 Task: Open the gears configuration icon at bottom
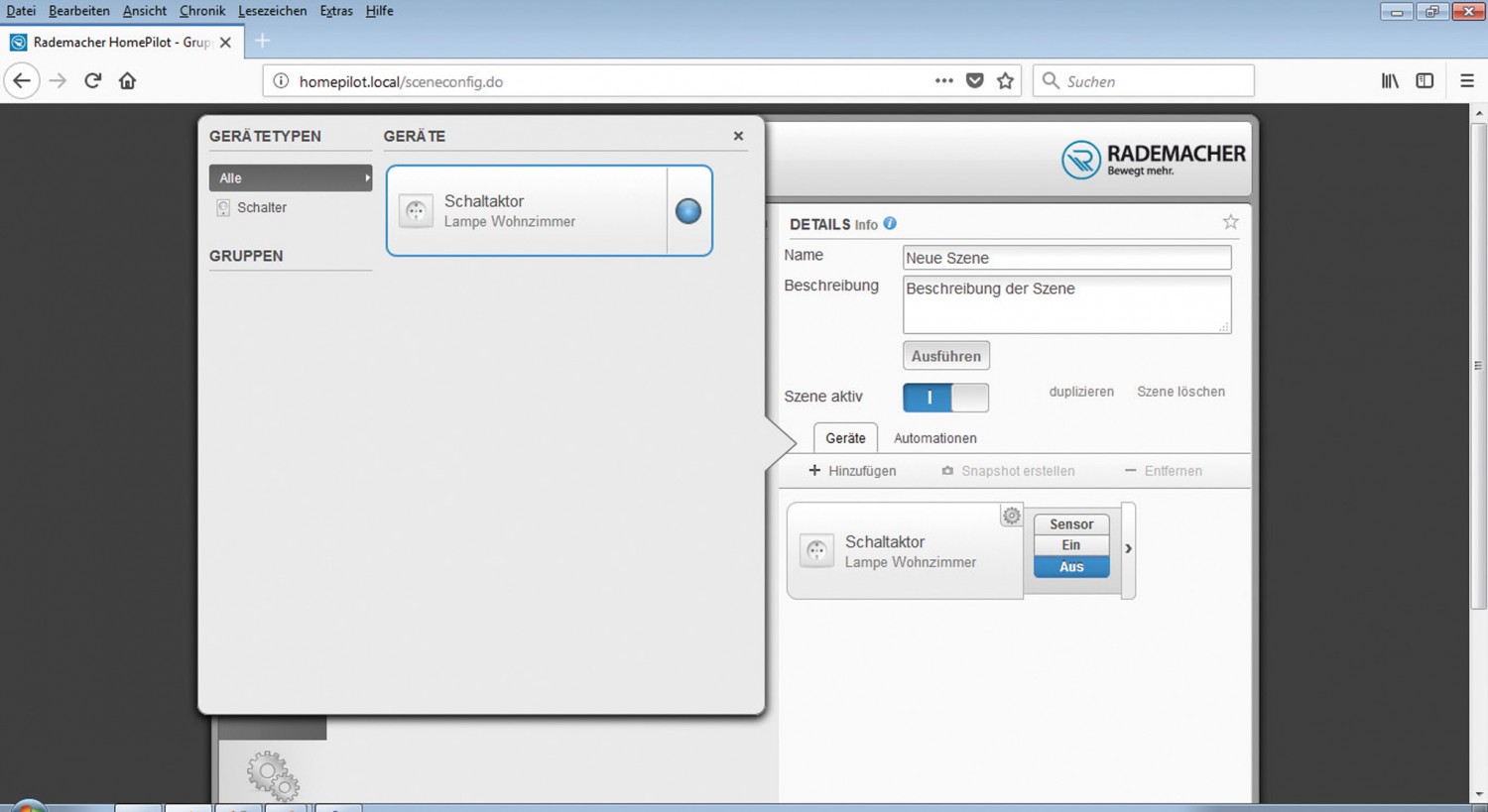[x=273, y=775]
